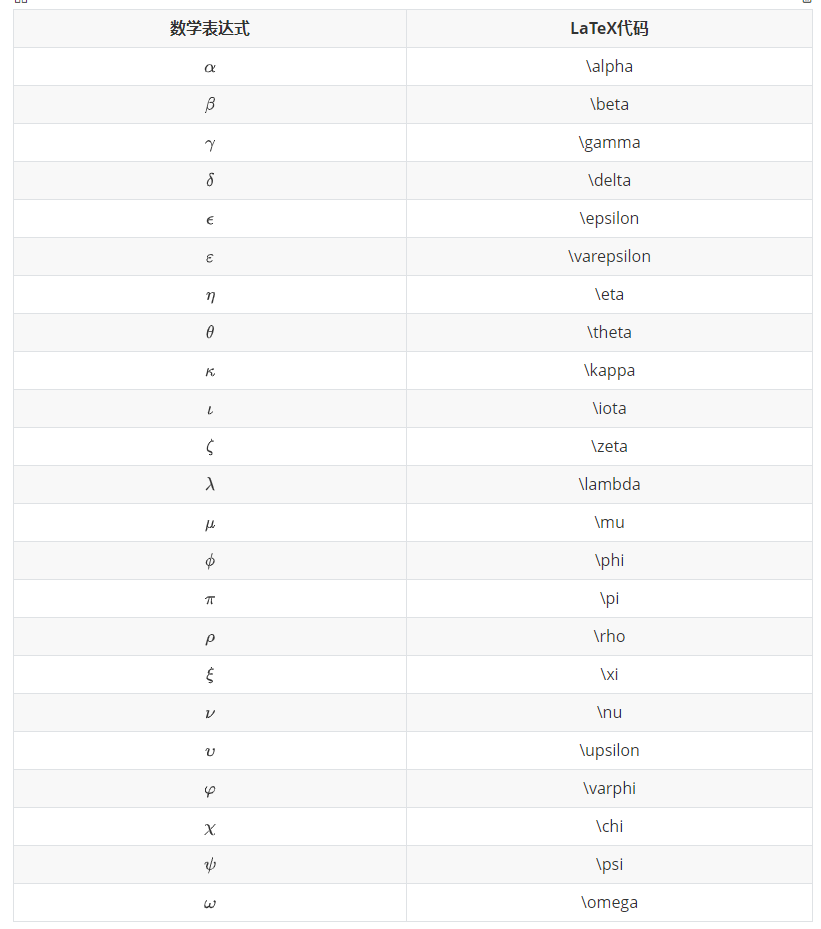Screen dimensions: 821x929
Task: Select the pi symbol π
Action: [x=210, y=599]
